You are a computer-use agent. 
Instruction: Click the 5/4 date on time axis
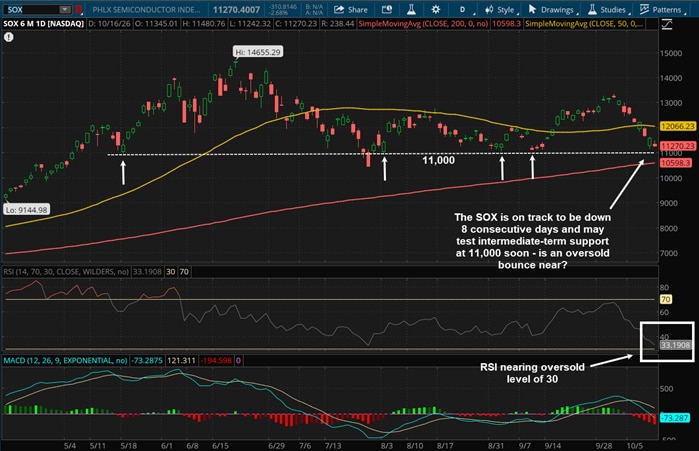pyautogui.click(x=70, y=446)
